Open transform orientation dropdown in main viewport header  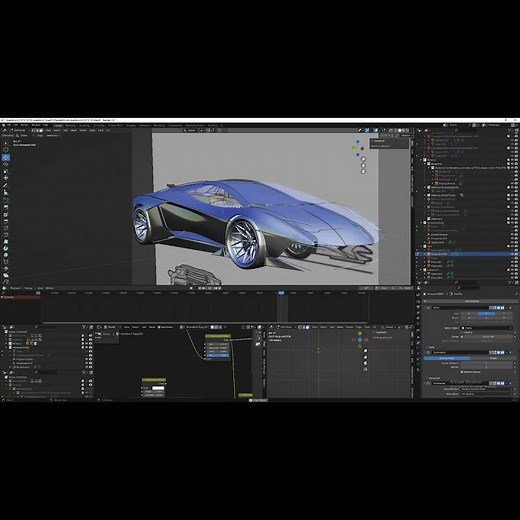tap(192, 130)
